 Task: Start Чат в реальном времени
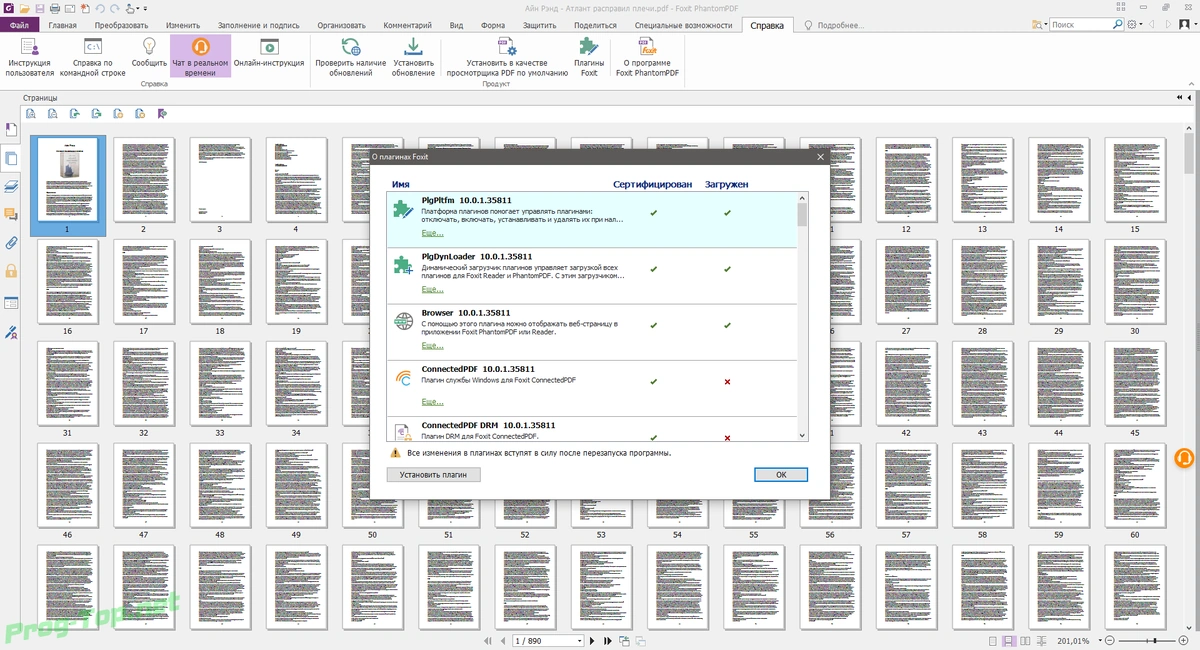pos(200,56)
